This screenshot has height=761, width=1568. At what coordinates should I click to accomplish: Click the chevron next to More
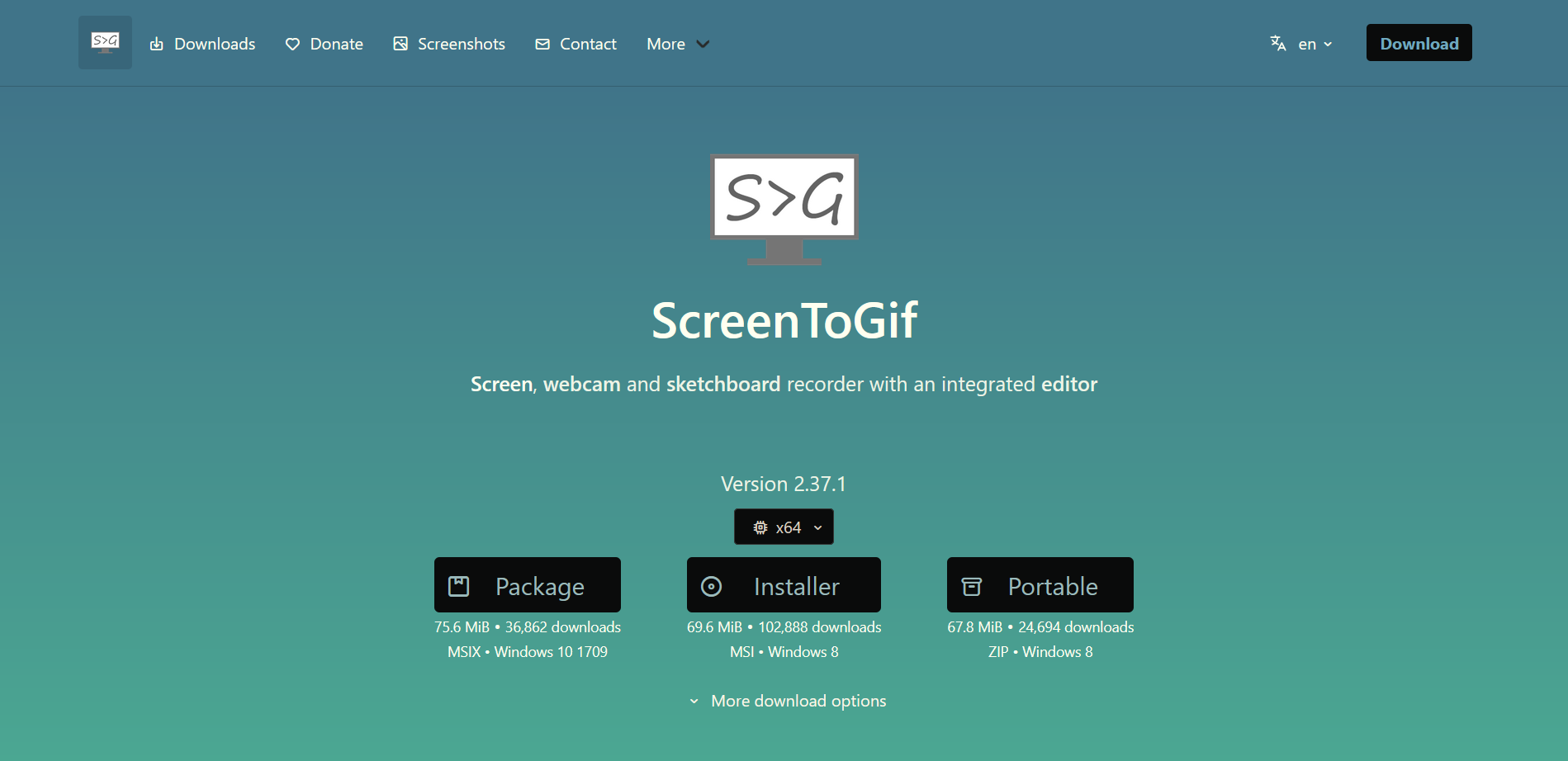703,44
